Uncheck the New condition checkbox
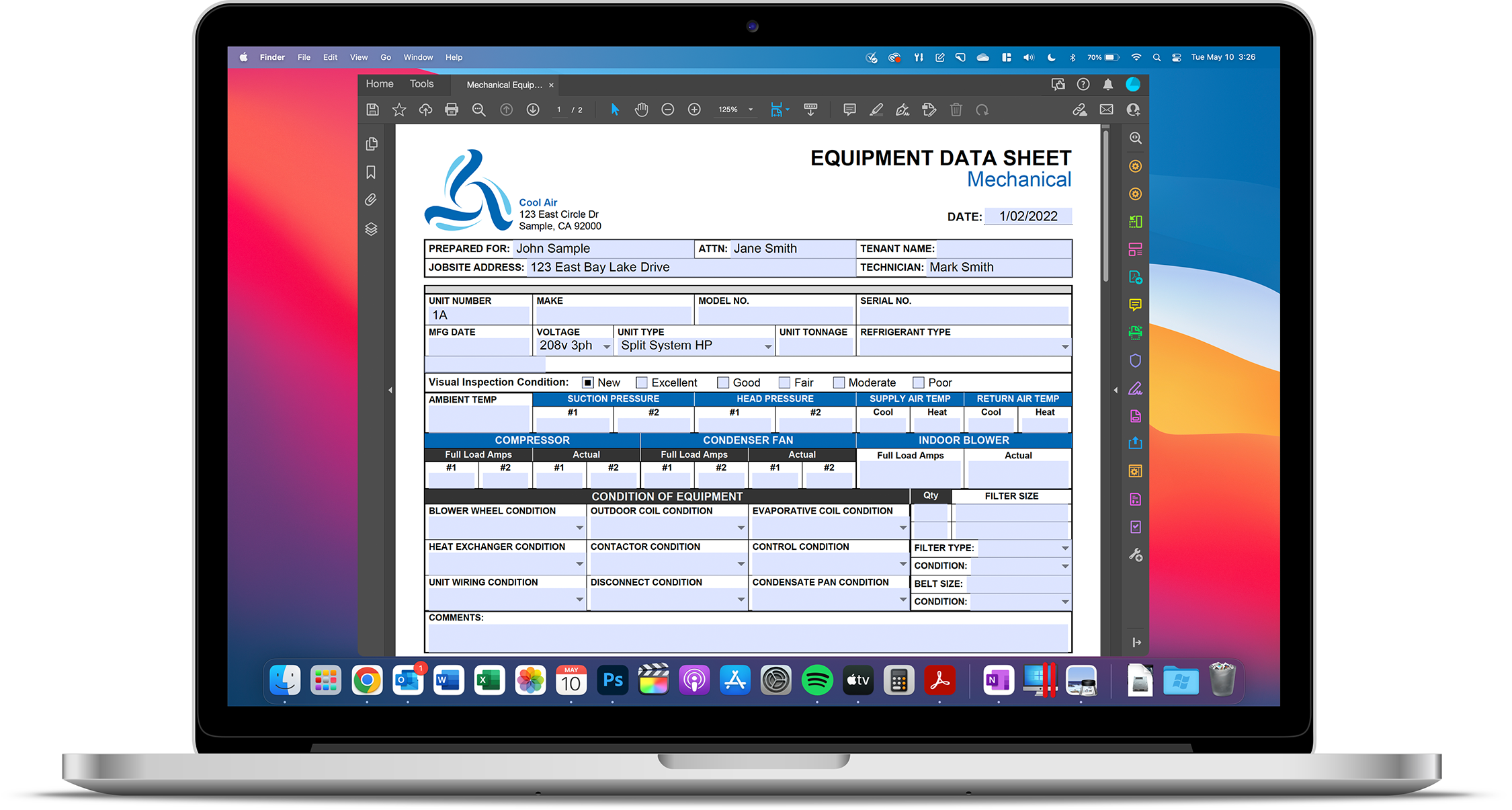 (588, 382)
